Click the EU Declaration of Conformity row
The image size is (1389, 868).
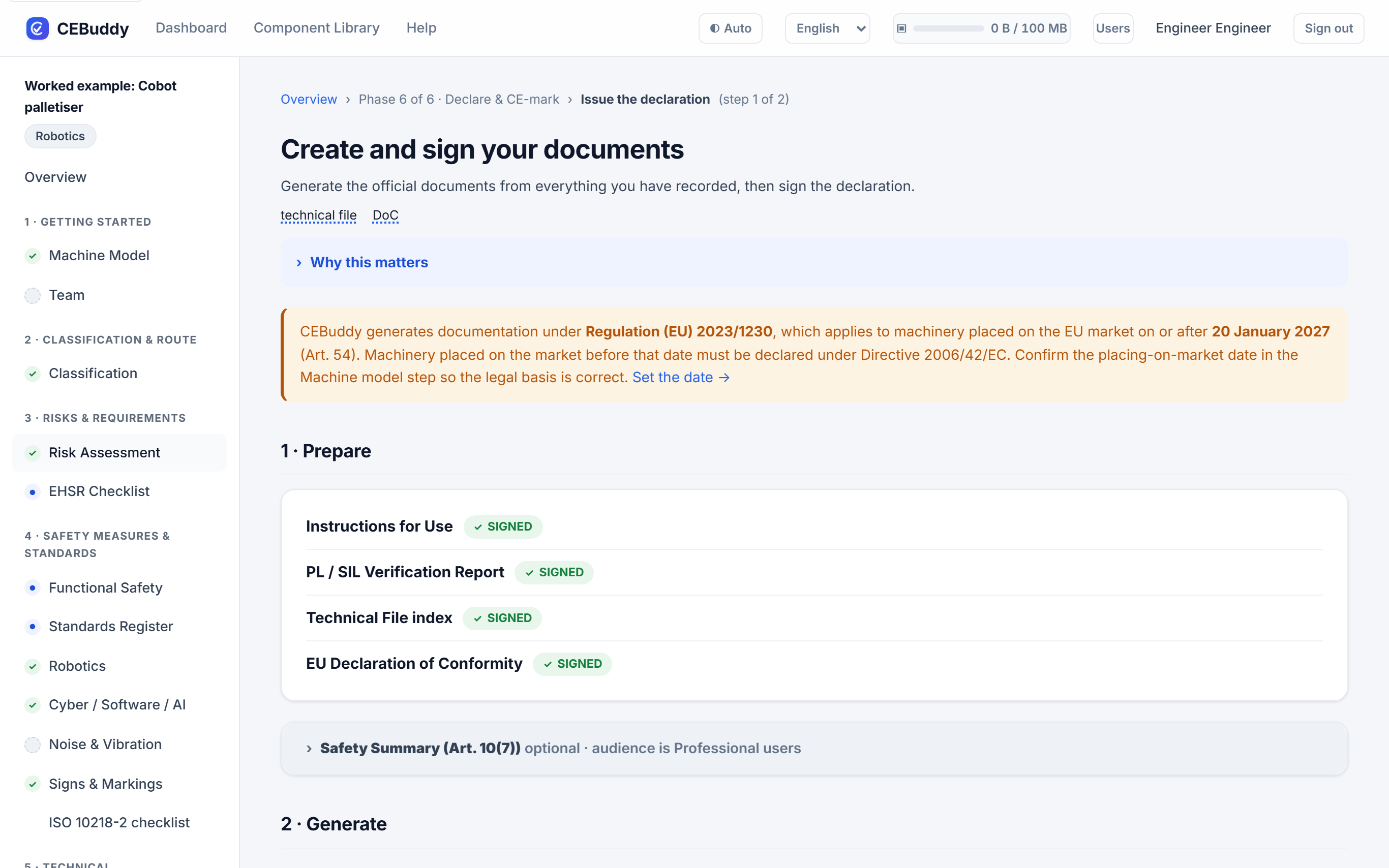pyautogui.click(x=813, y=664)
